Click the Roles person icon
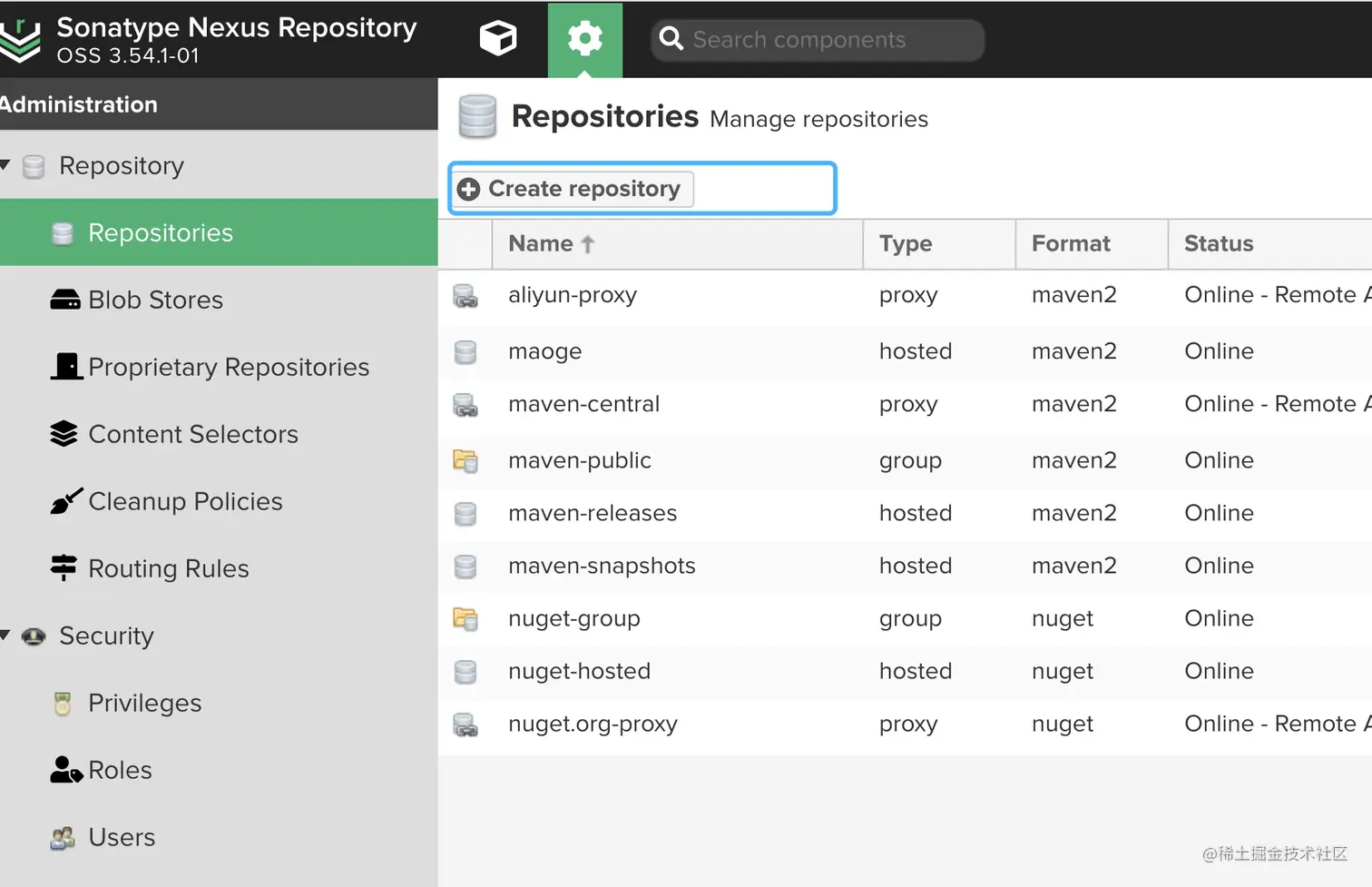The height and width of the screenshot is (887, 1372). [x=66, y=770]
